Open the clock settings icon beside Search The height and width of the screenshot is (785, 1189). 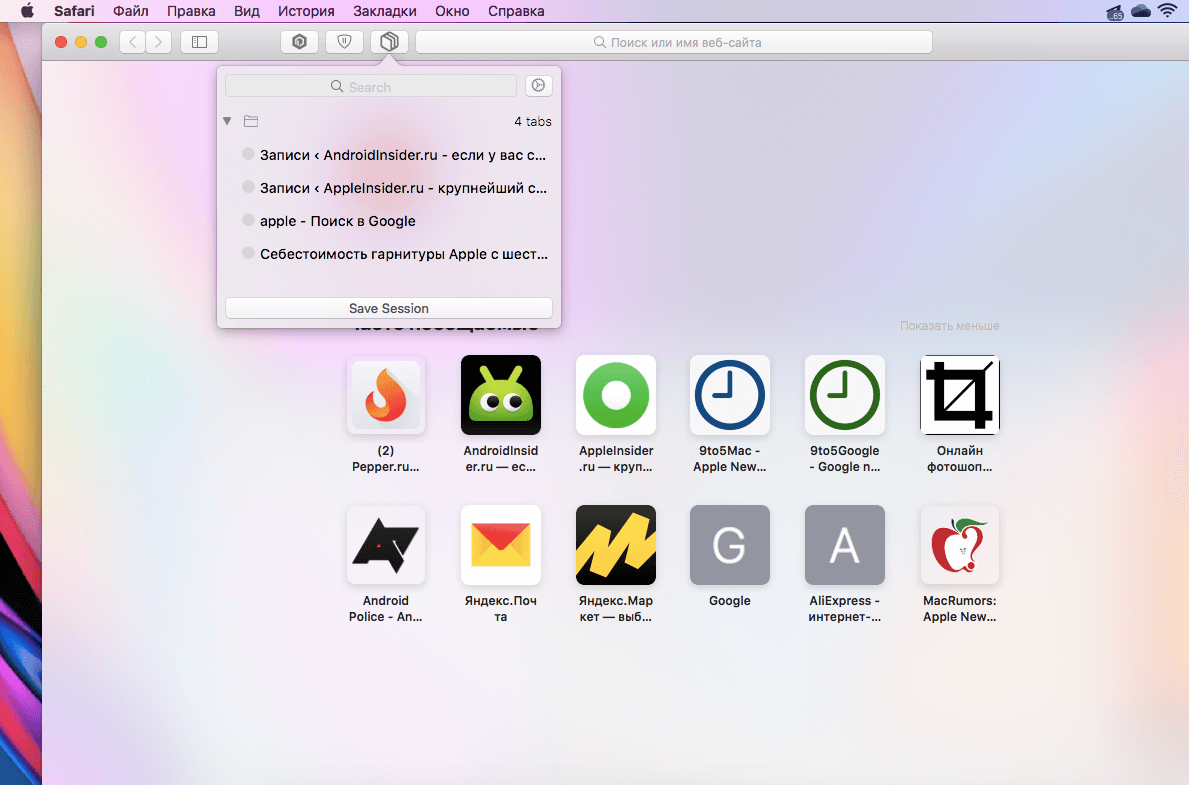coord(538,86)
